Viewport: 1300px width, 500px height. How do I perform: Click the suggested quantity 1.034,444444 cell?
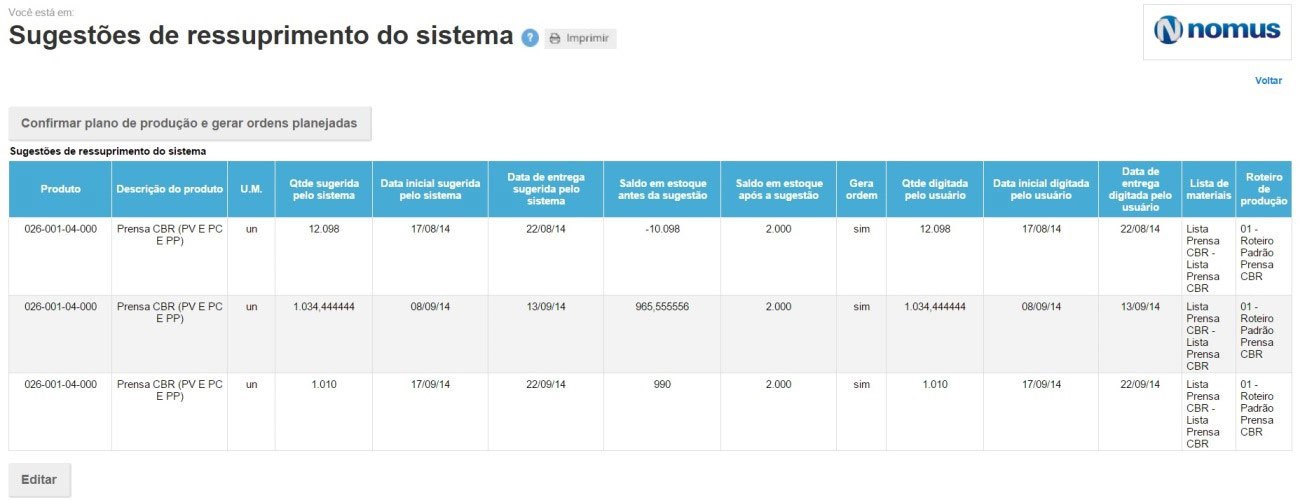[324, 307]
